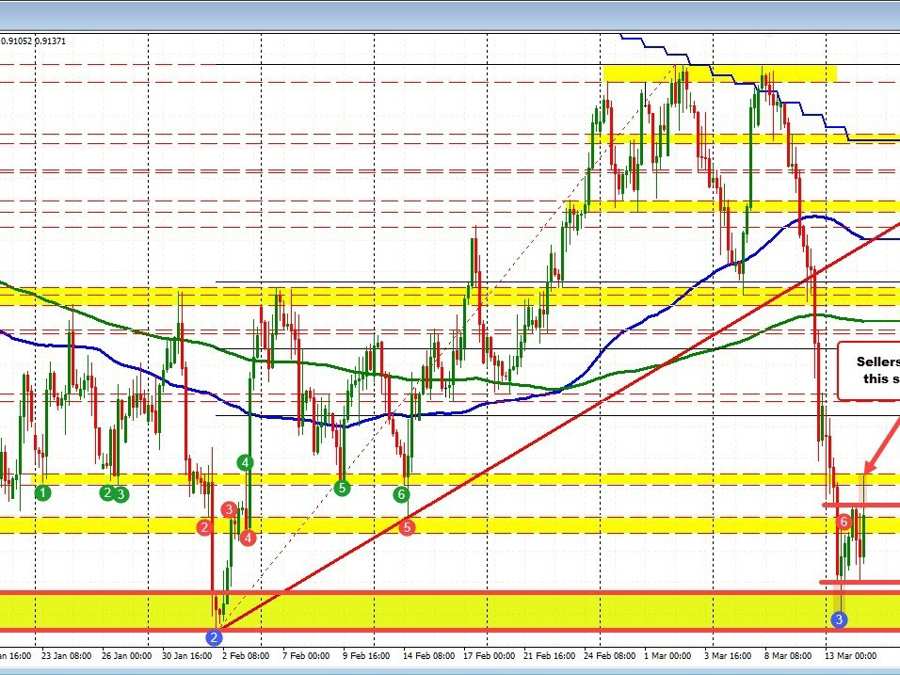900x675 pixels.
Task: Select the blue marker 2 at trendline start
Action: pos(213,636)
